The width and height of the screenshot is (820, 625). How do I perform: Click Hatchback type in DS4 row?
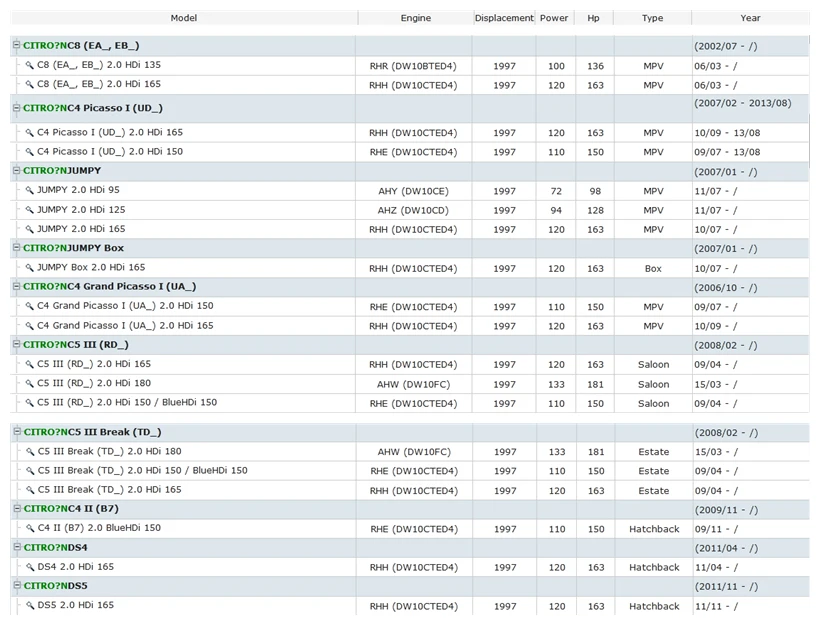[654, 567]
